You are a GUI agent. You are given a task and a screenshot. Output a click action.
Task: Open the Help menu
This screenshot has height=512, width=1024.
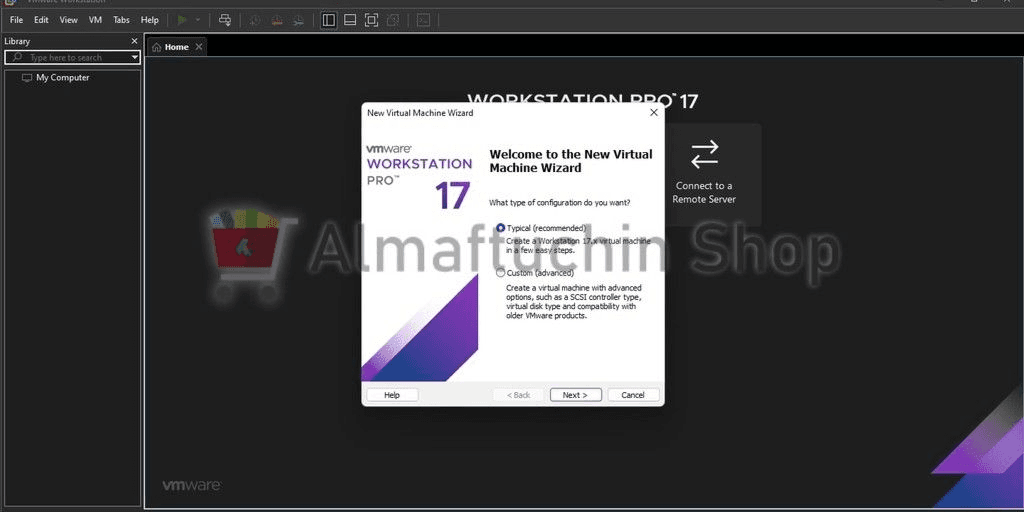pos(150,20)
